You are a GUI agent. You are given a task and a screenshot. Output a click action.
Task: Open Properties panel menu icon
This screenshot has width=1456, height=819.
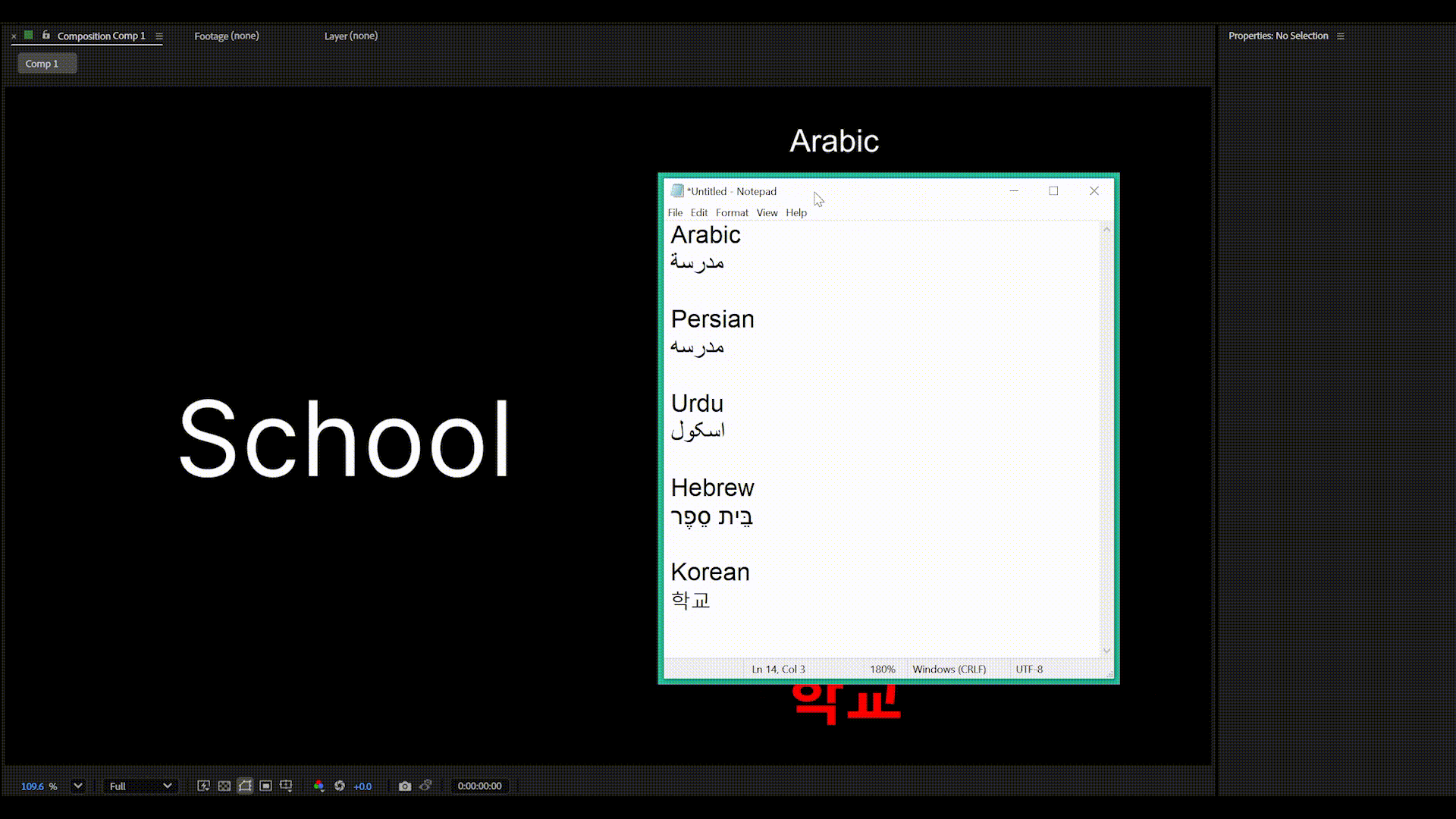[1341, 36]
